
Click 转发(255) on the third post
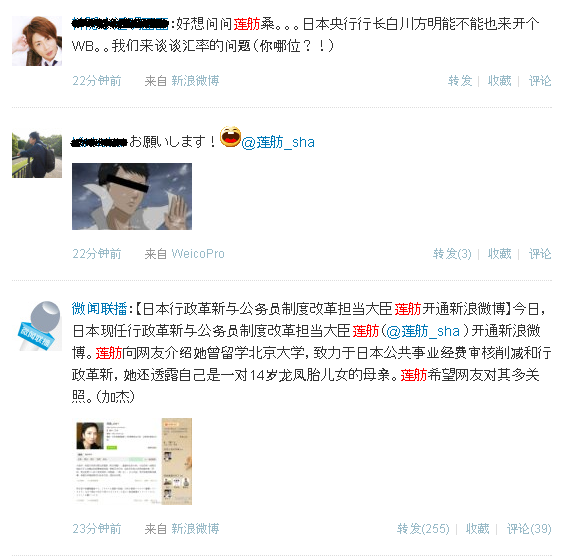[423, 529]
